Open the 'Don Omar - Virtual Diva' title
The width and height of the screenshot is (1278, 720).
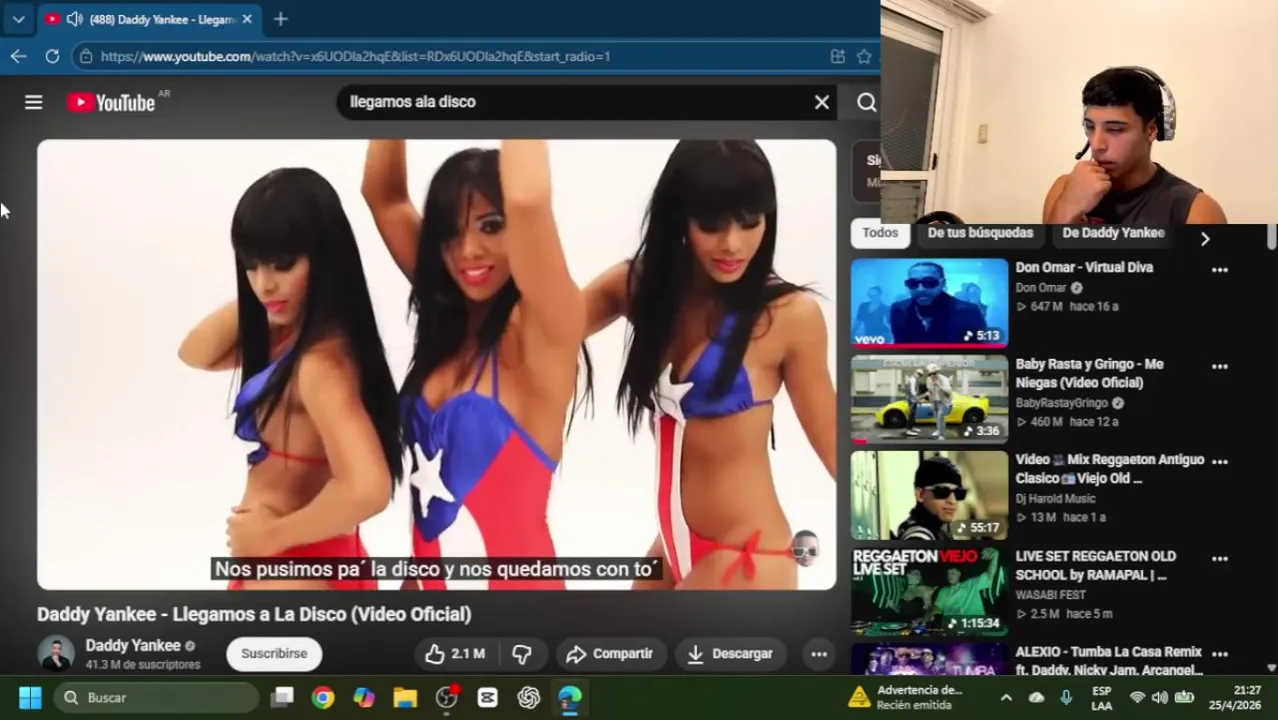click(x=1084, y=268)
